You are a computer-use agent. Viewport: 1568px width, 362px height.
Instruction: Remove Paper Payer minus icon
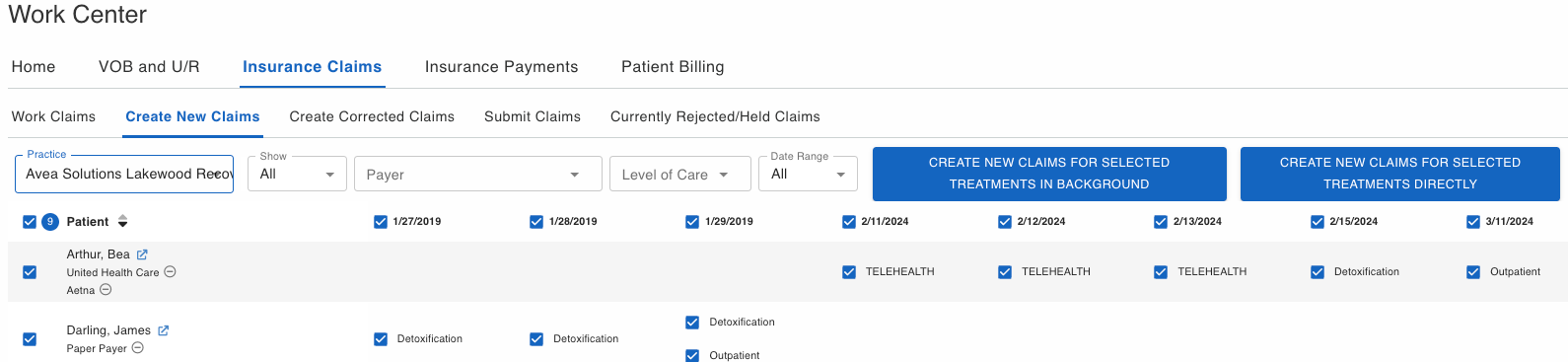[138, 348]
